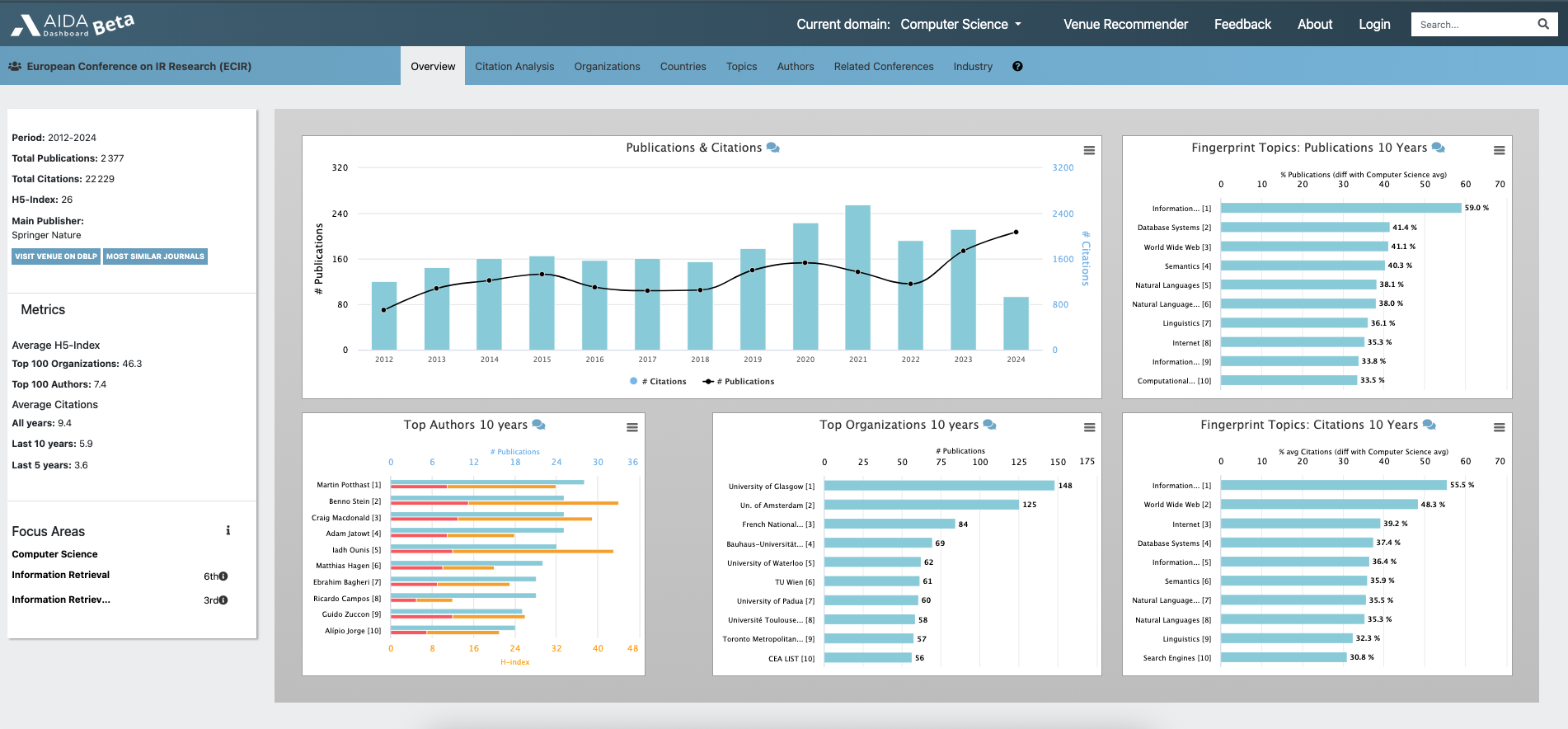Click the search magnifier icon

[x=1542, y=24]
